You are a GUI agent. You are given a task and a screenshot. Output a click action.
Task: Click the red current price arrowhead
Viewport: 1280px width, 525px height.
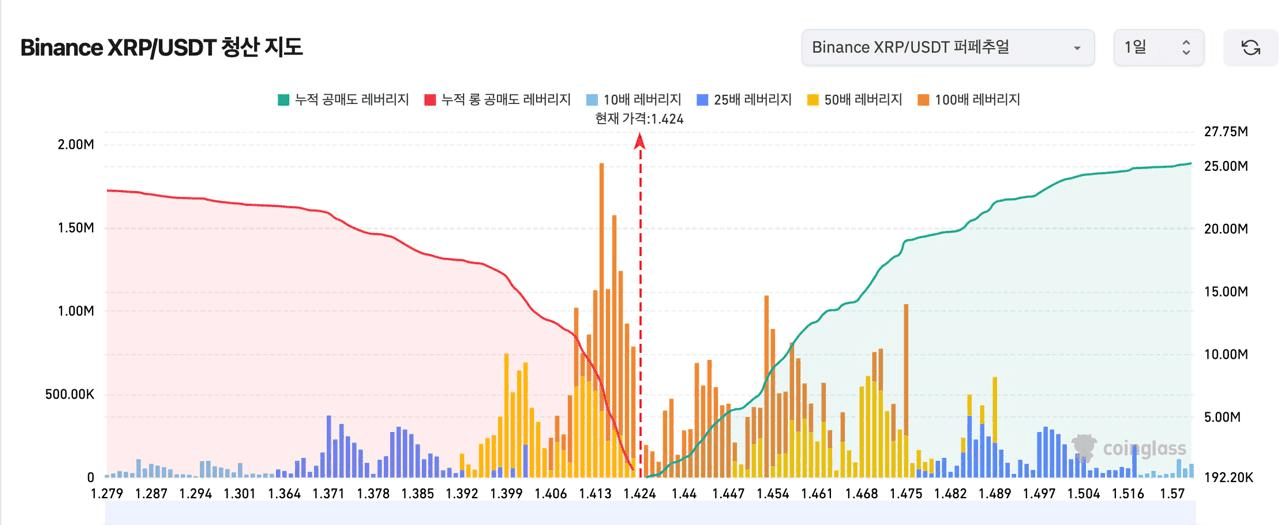[x=640, y=142]
